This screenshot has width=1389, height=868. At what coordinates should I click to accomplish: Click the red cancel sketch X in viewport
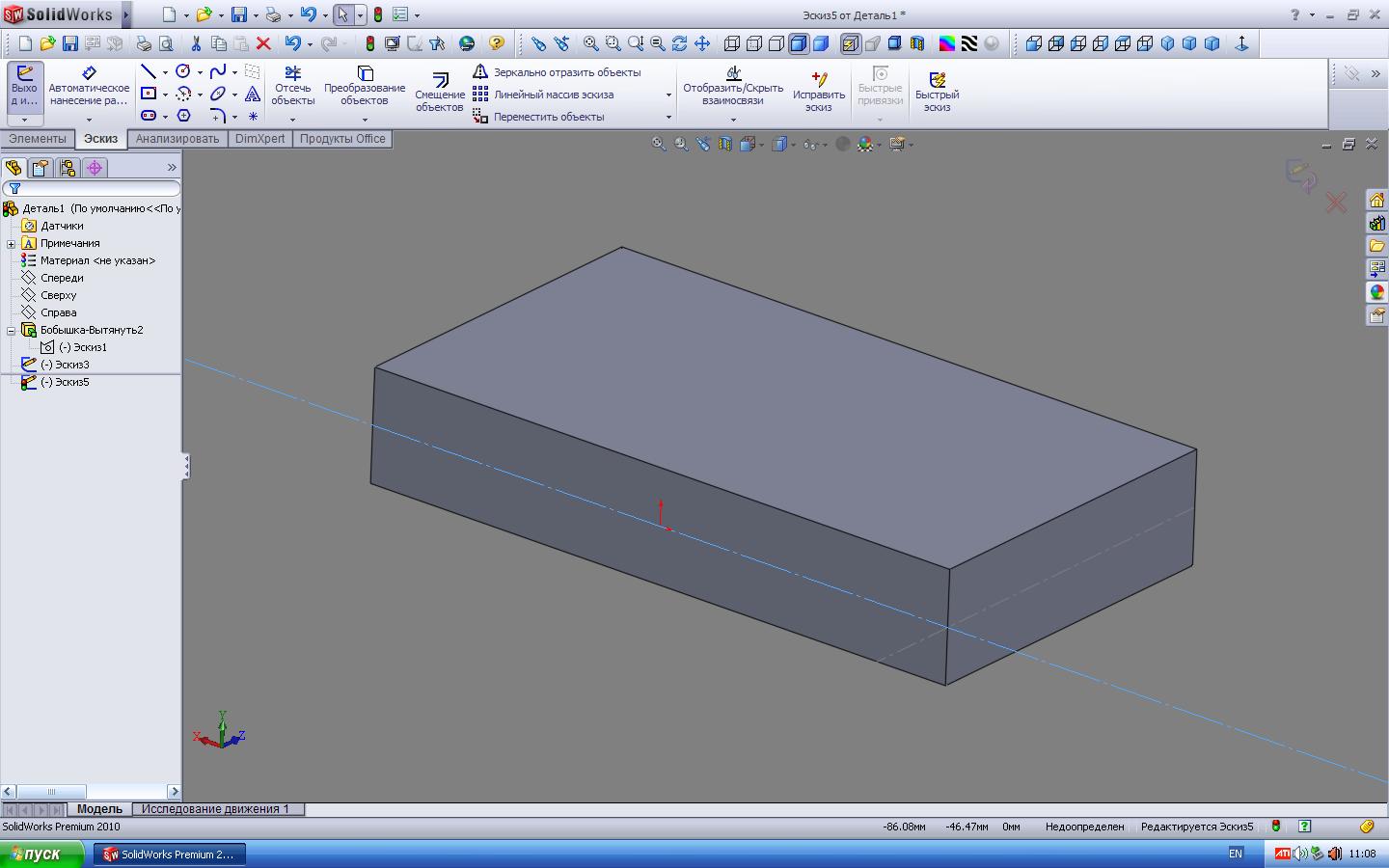coord(1336,203)
